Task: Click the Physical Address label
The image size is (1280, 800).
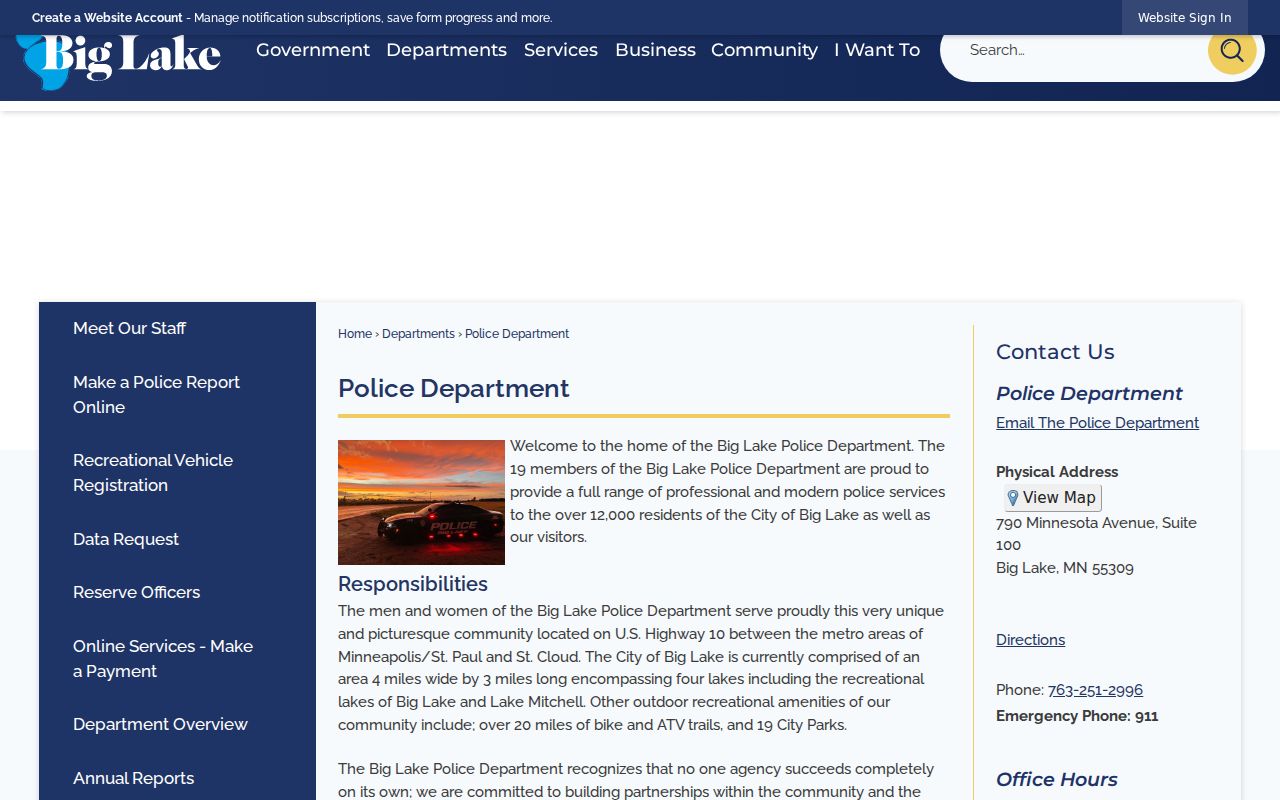Action: pyautogui.click(x=1057, y=472)
